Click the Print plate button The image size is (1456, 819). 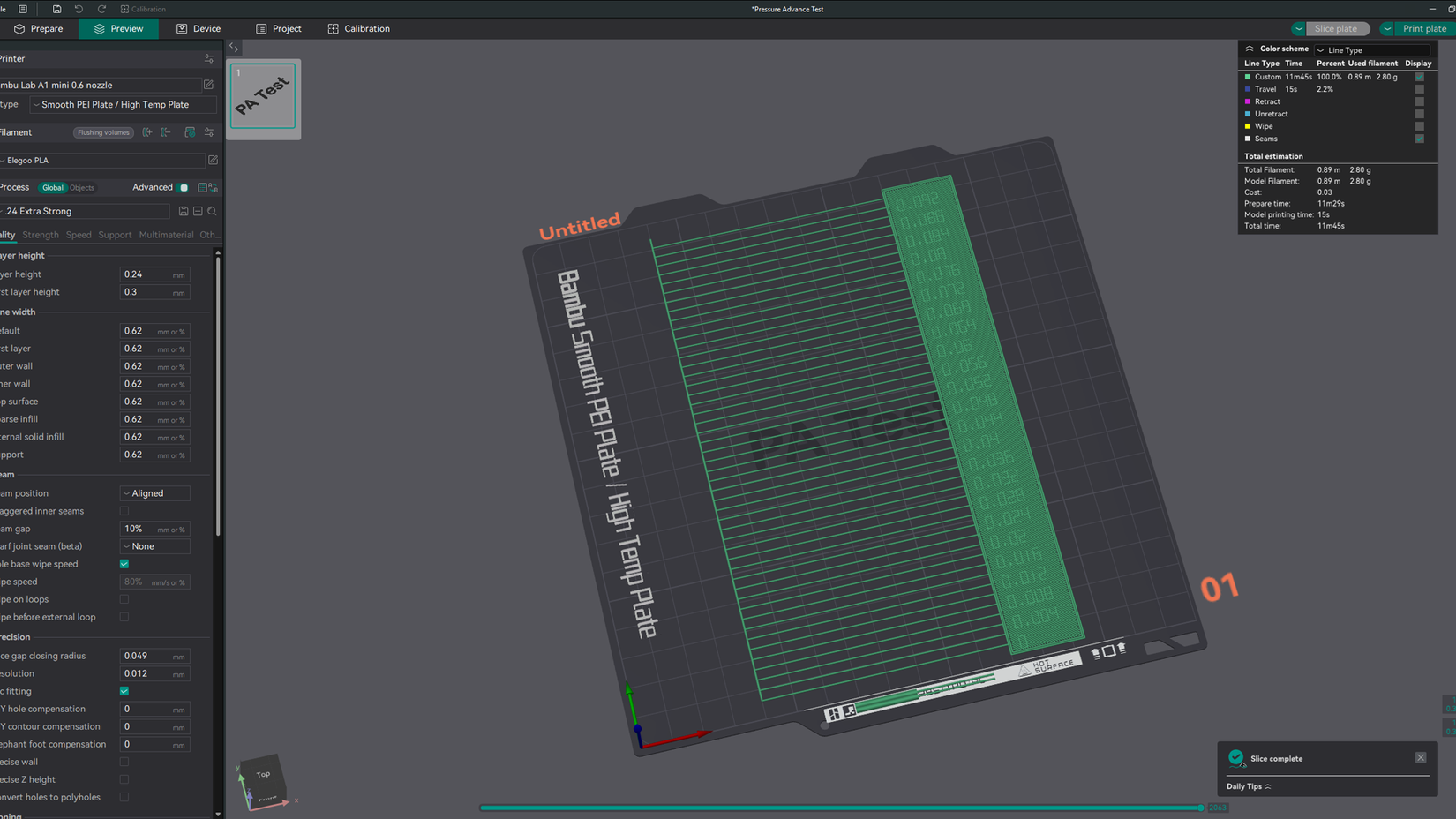tap(1423, 29)
